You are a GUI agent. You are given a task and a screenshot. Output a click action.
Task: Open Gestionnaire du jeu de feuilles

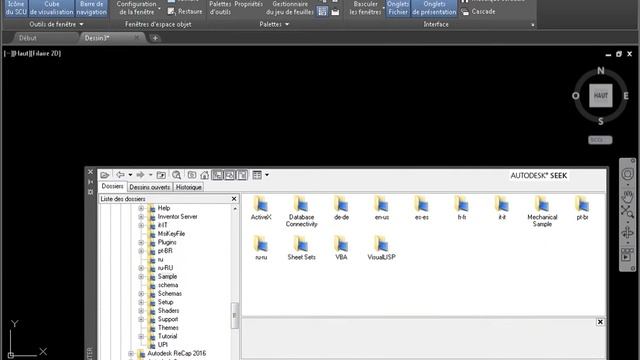(x=290, y=8)
